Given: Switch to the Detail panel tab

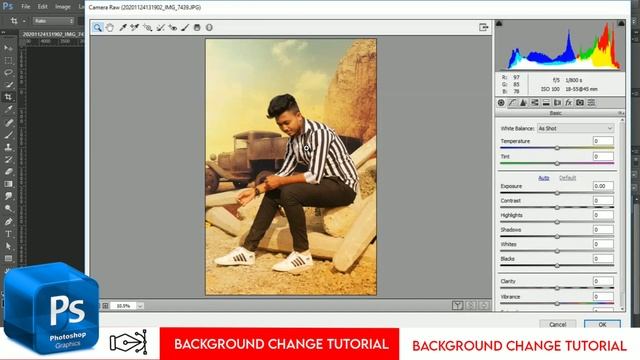Looking at the screenshot, I should 523,103.
